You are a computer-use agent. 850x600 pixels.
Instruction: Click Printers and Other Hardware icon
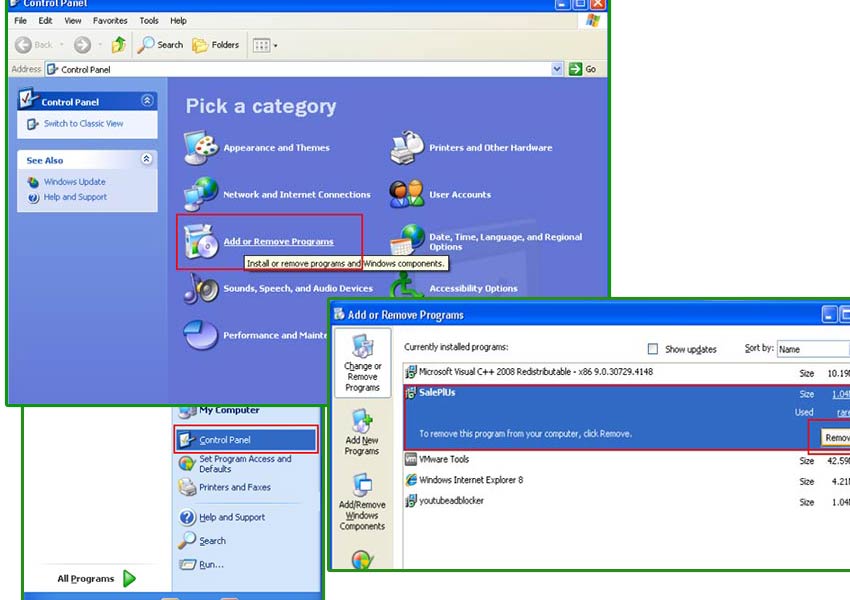[407, 147]
